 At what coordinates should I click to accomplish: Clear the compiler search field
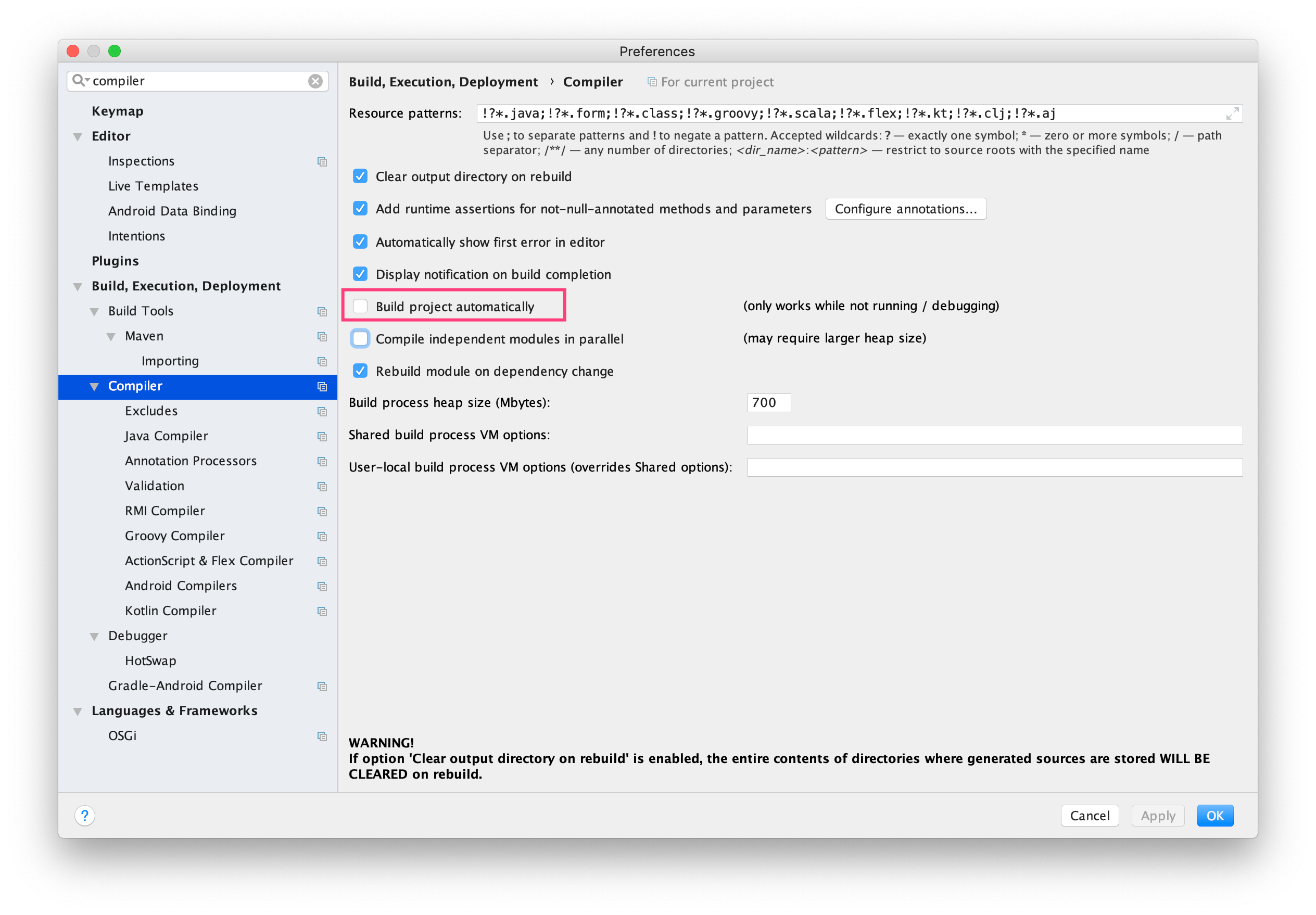coord(314,81)
